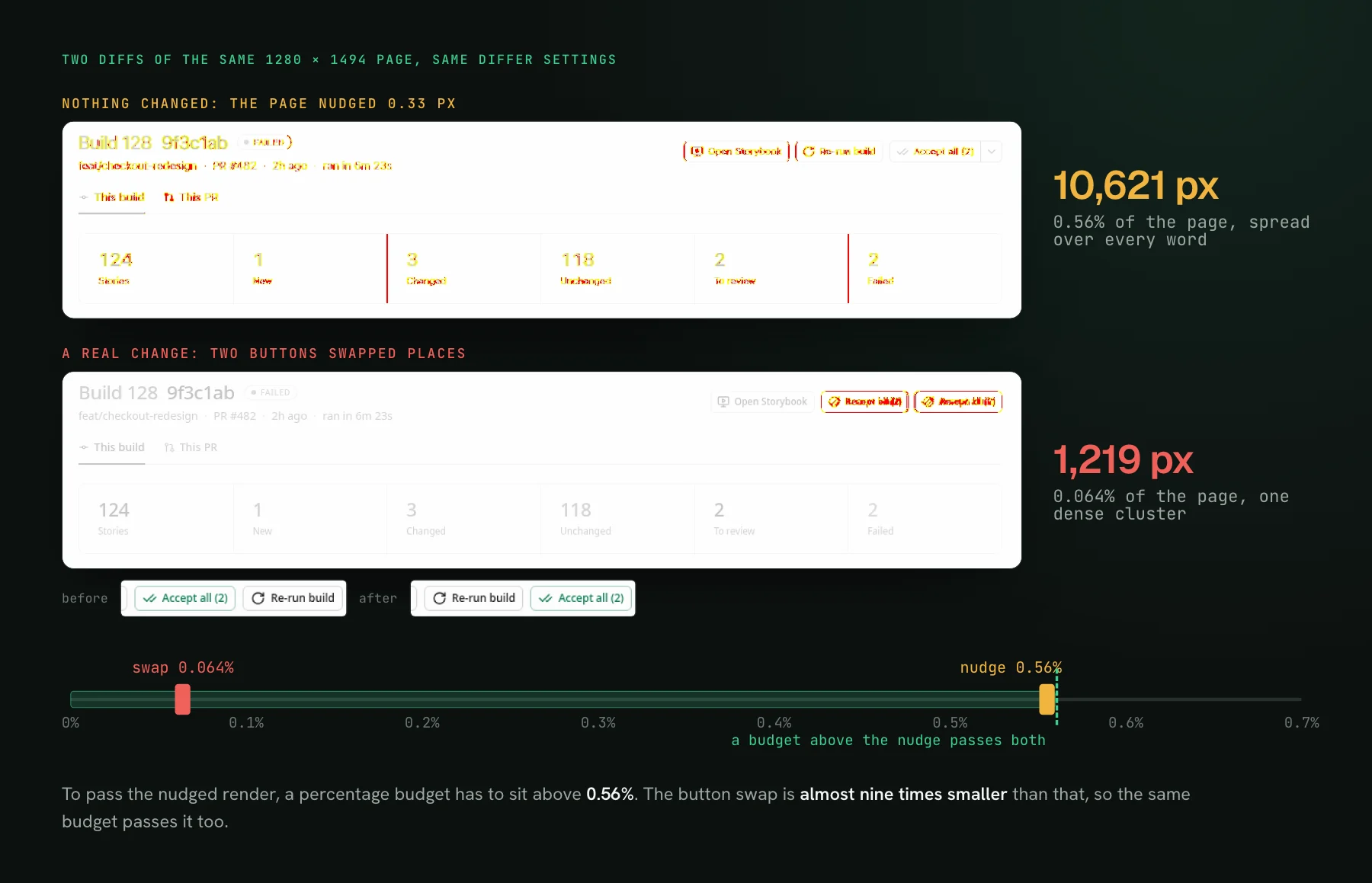Click the red swap 0.064% marker on the budget bar

(x=183, y=699)
